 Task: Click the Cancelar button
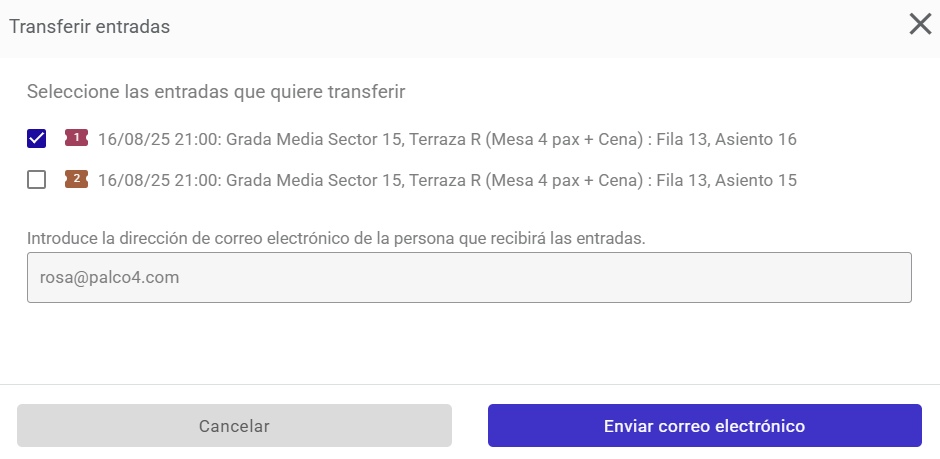234,425
